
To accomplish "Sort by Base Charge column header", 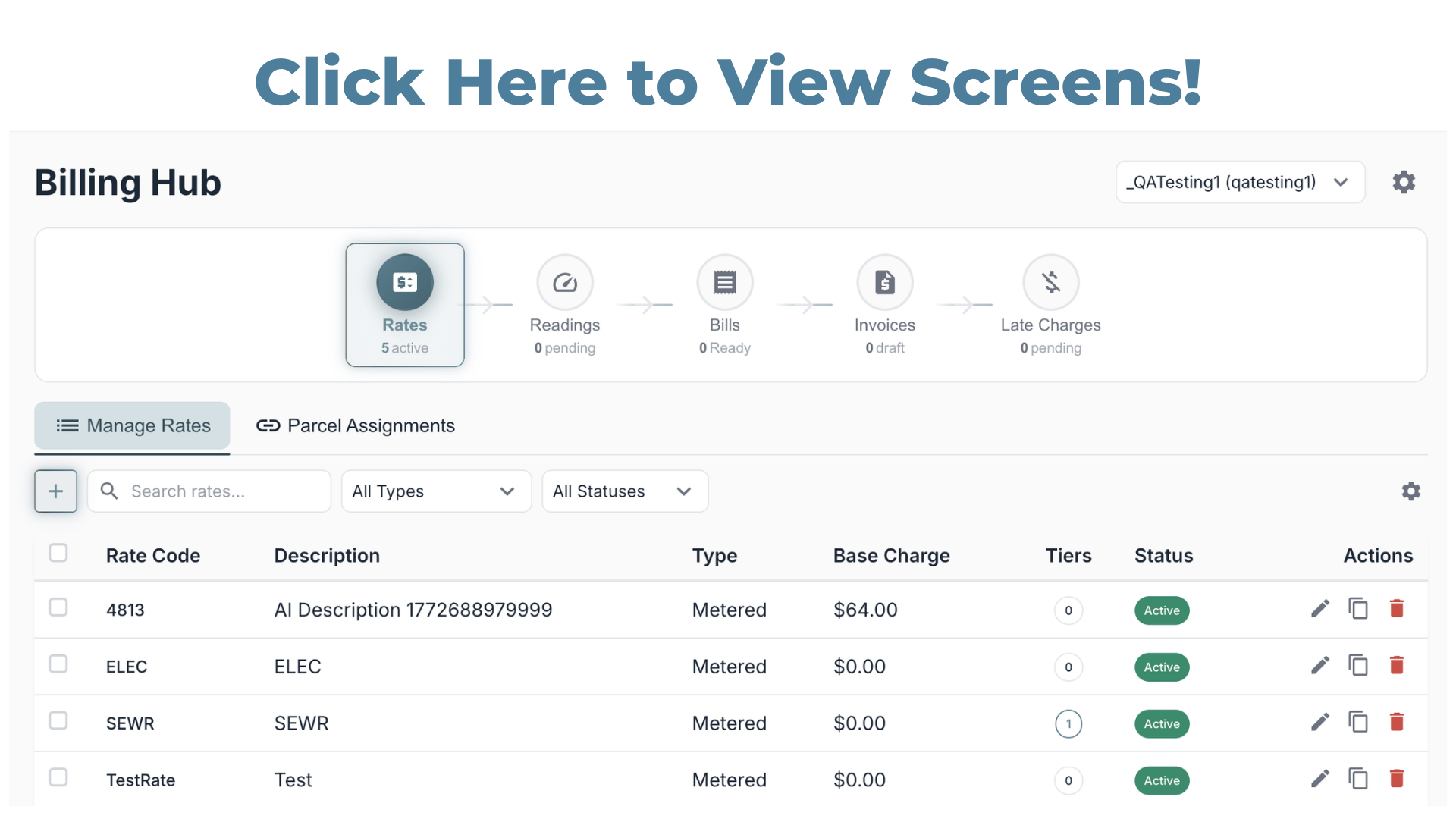I will (x=891, y=556).
